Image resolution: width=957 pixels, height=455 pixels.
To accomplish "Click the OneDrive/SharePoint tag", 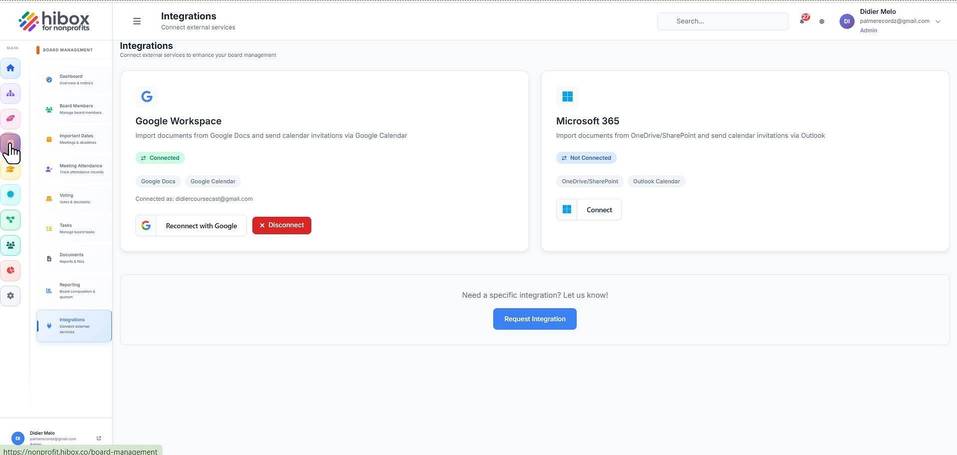I will click(590, 181).
